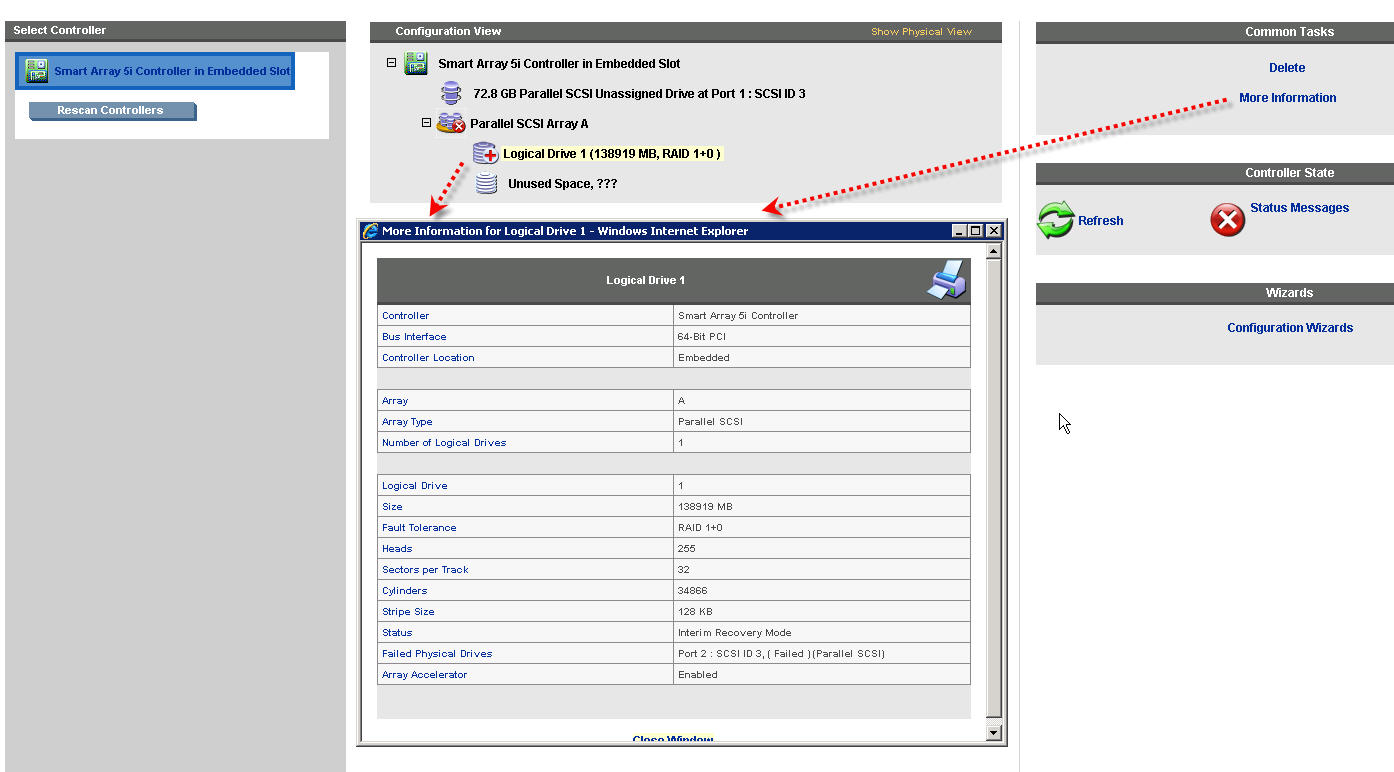The image size is (1394, 772).
Task: Click the Port 2 : SCSI ID 3 failed value
Action: (781, 654)
